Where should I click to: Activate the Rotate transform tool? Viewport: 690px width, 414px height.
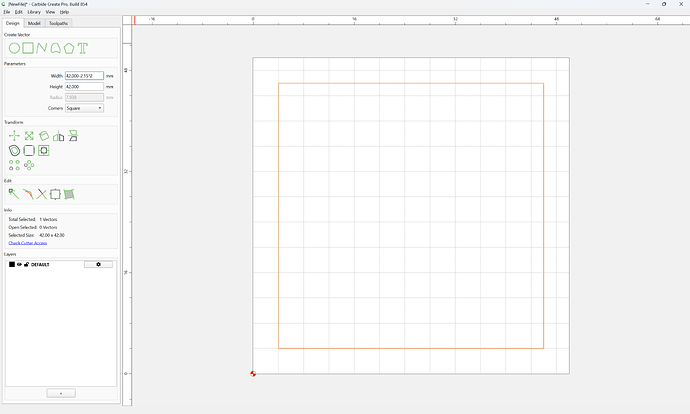(44, 136)
